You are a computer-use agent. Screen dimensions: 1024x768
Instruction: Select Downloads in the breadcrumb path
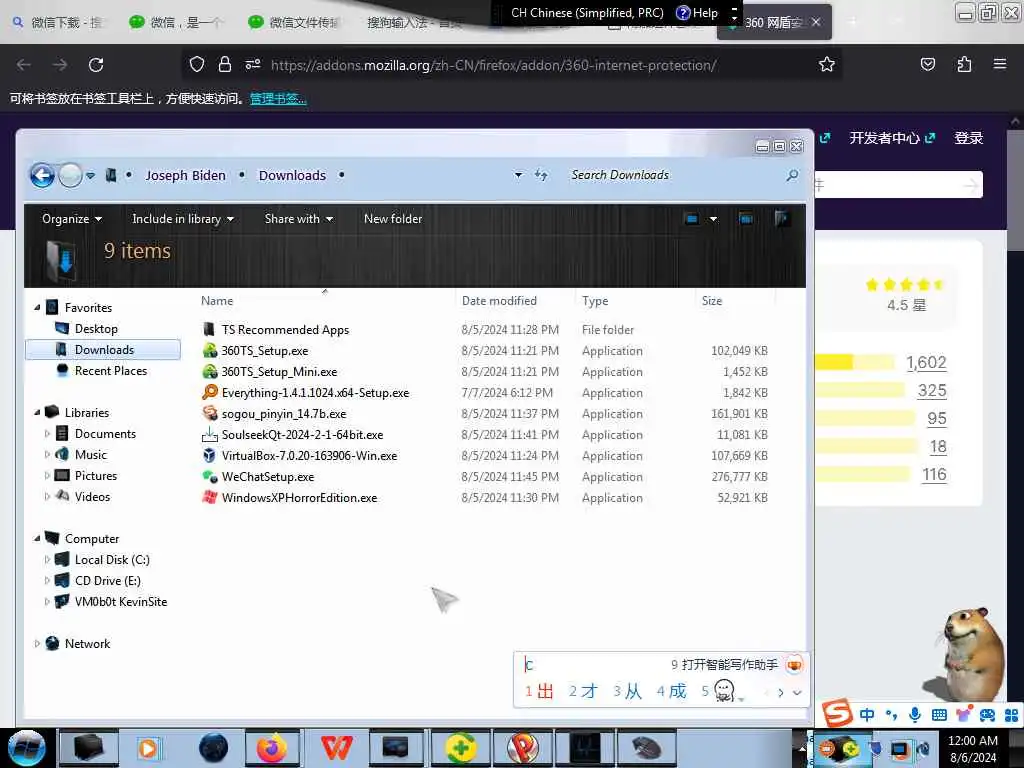(x=292, y=176)
